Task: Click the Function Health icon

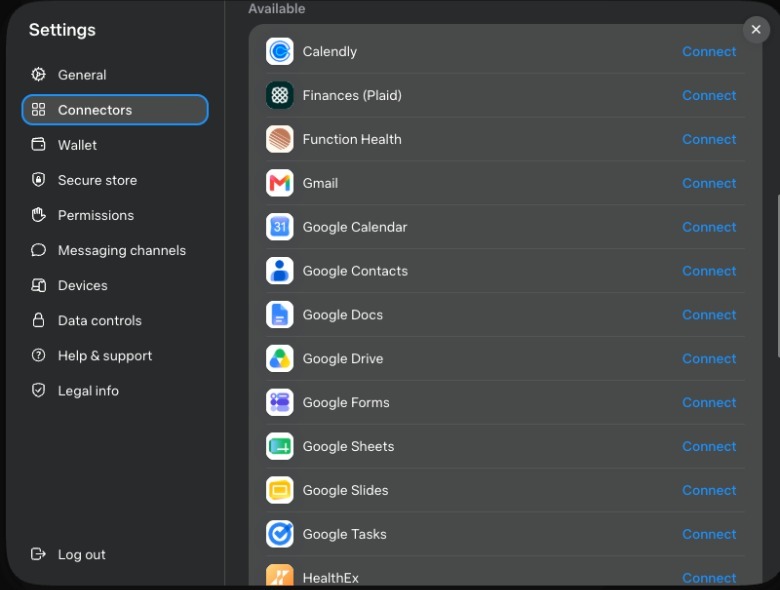Action: click(x=280, y=139)
